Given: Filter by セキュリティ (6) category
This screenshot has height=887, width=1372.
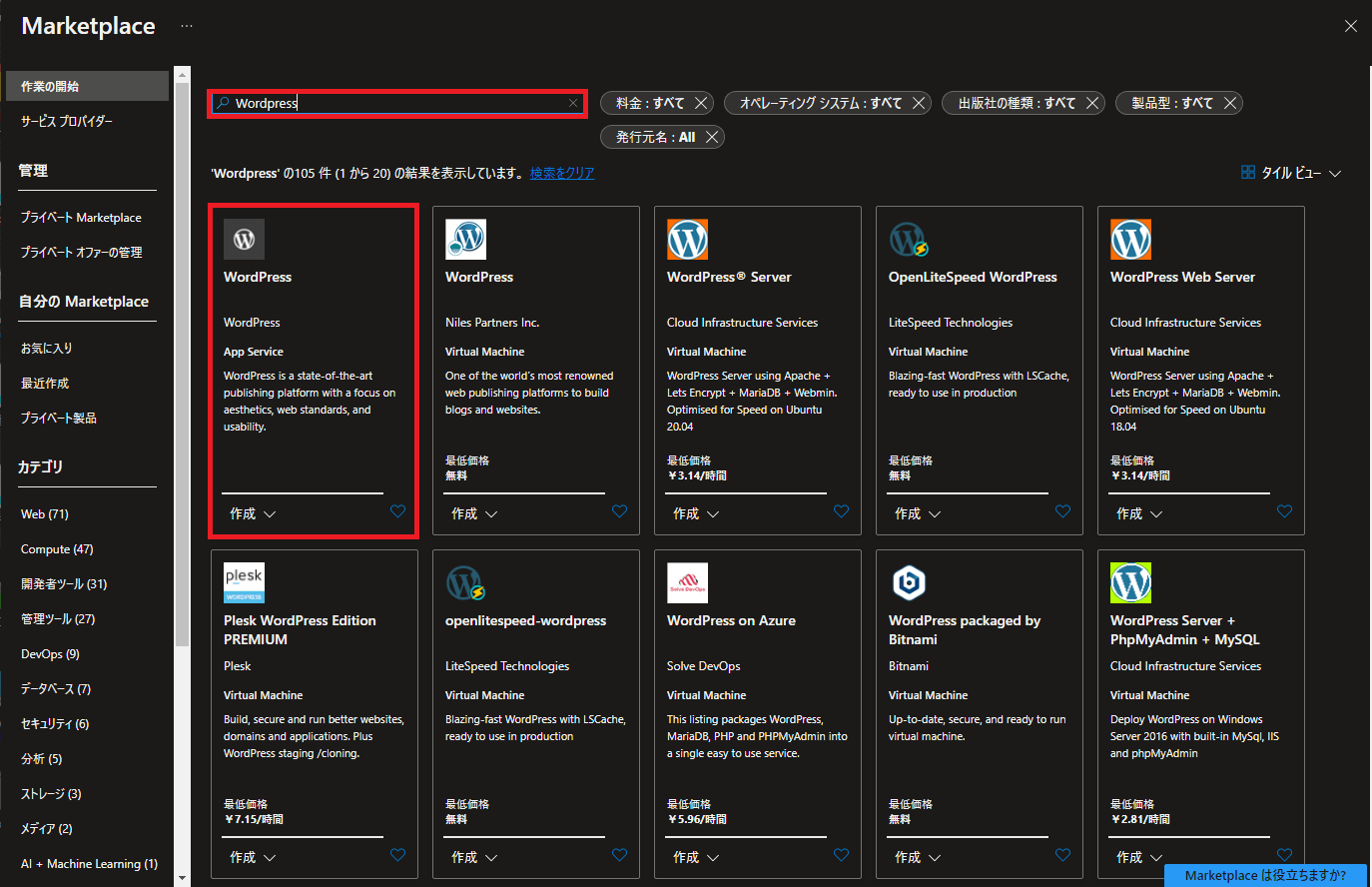Looking at the screenshot, I should click(55, 723).
